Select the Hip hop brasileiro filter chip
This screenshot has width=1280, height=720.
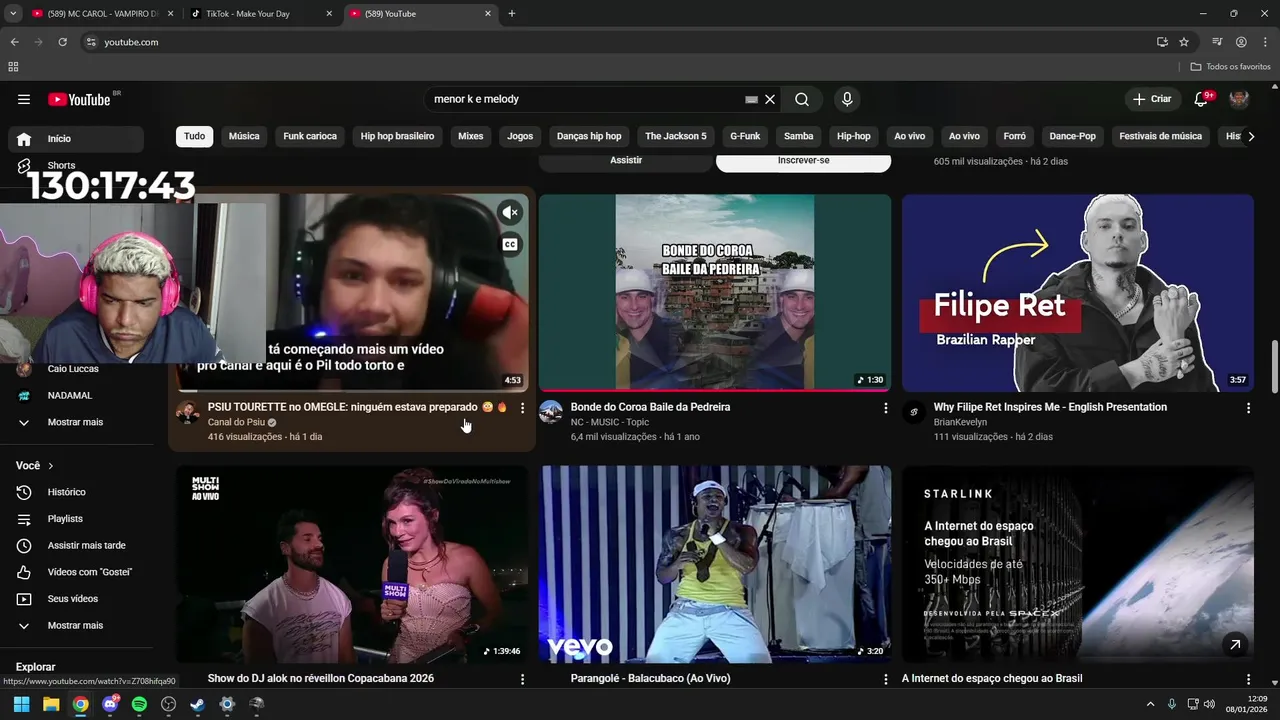coord(397,136)
